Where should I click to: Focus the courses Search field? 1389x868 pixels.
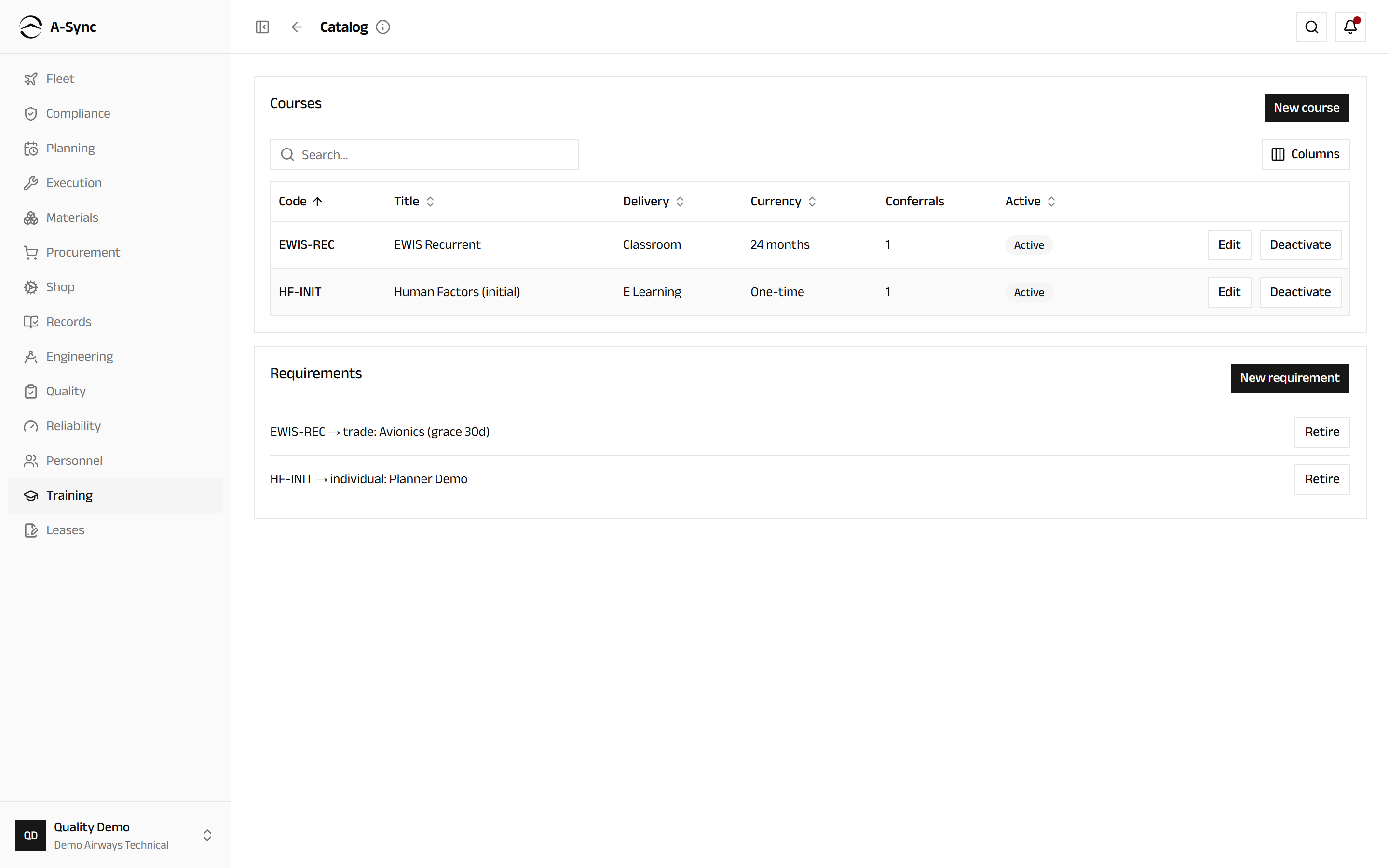424,154
